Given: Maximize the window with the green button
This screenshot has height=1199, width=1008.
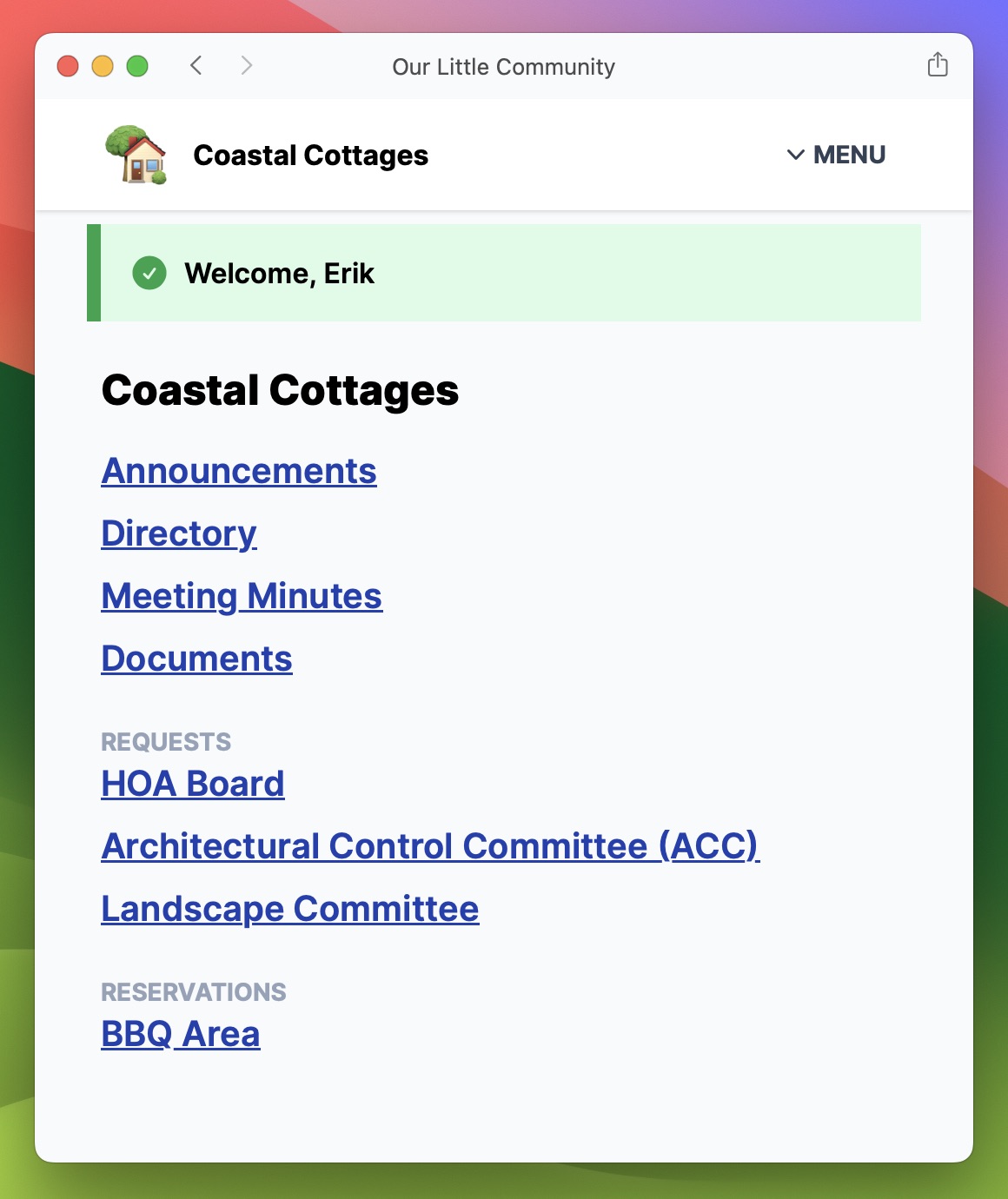Looking at the screenshot, I should [137, 66].
